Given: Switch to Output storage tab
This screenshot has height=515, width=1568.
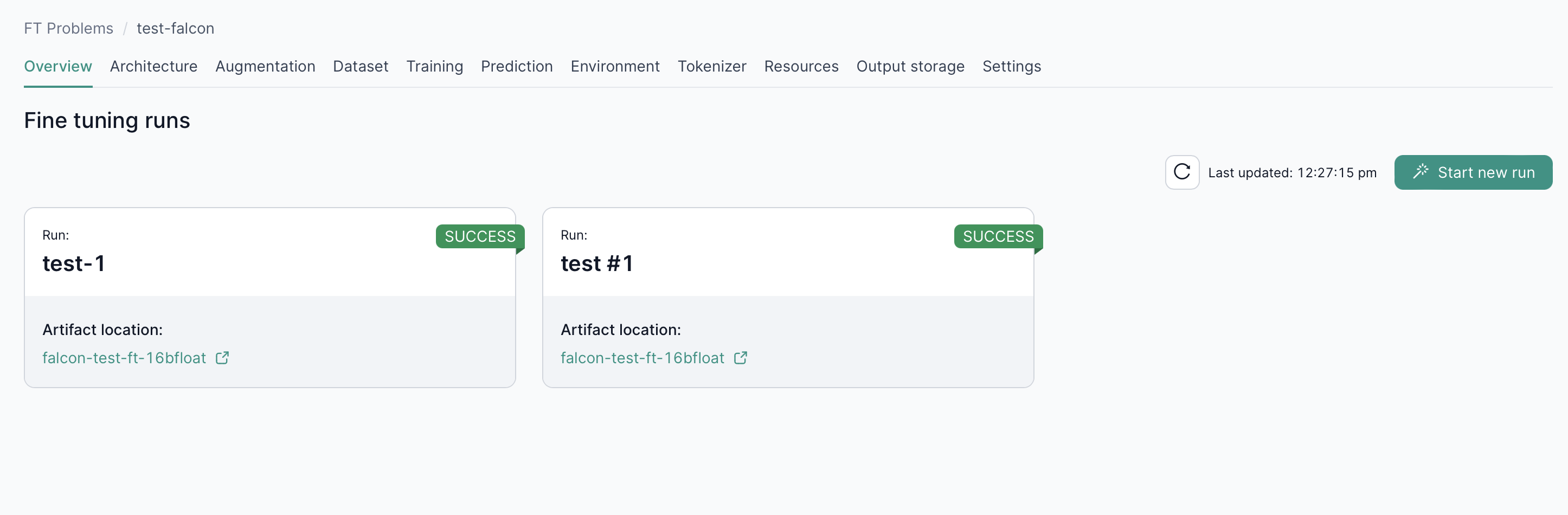Looking at the screenshot, I should coord(910,66).
